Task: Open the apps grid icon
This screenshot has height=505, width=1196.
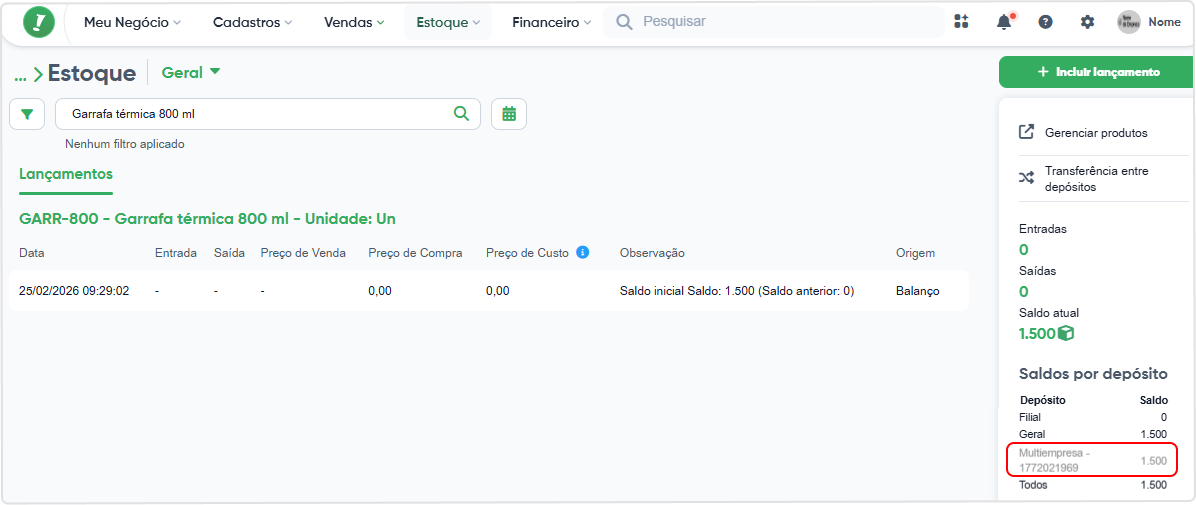Action: (961, 22)
